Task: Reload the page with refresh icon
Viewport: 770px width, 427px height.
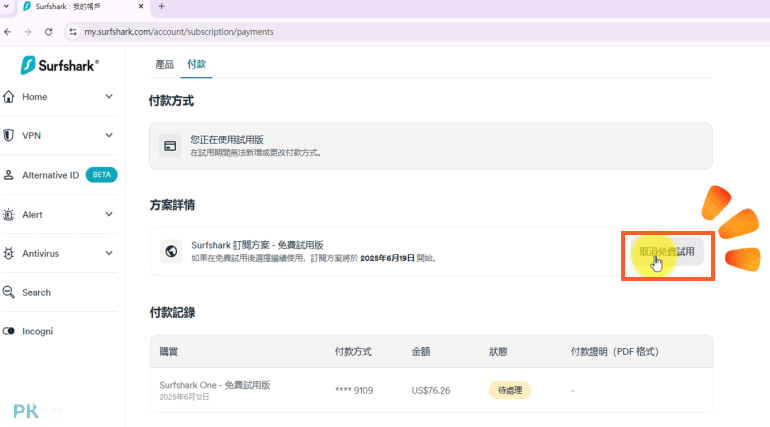Action: click(48, 32)
